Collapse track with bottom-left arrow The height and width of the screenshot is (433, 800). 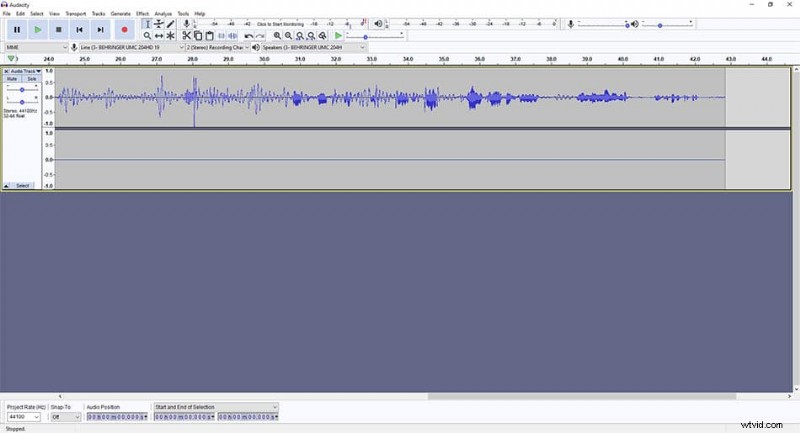[7, 186]
